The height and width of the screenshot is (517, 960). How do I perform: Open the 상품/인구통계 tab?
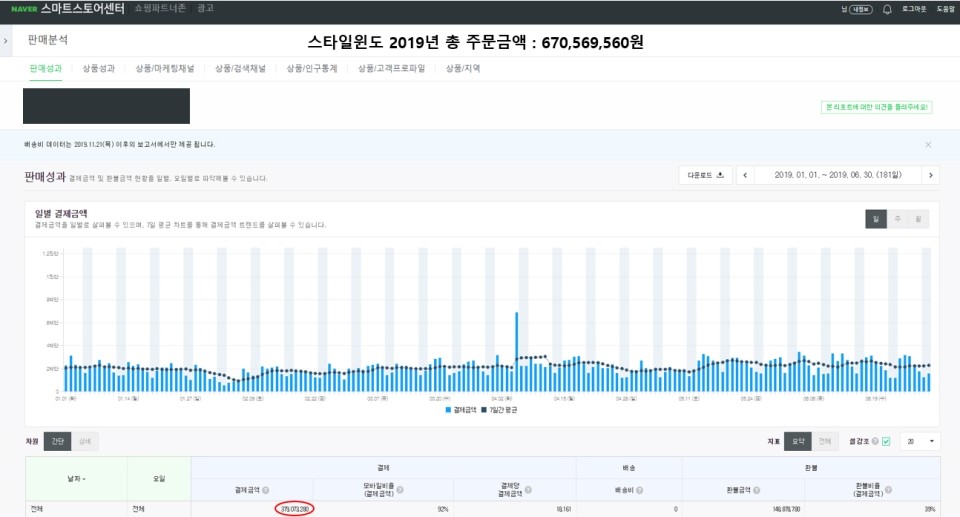coord(312,69)
